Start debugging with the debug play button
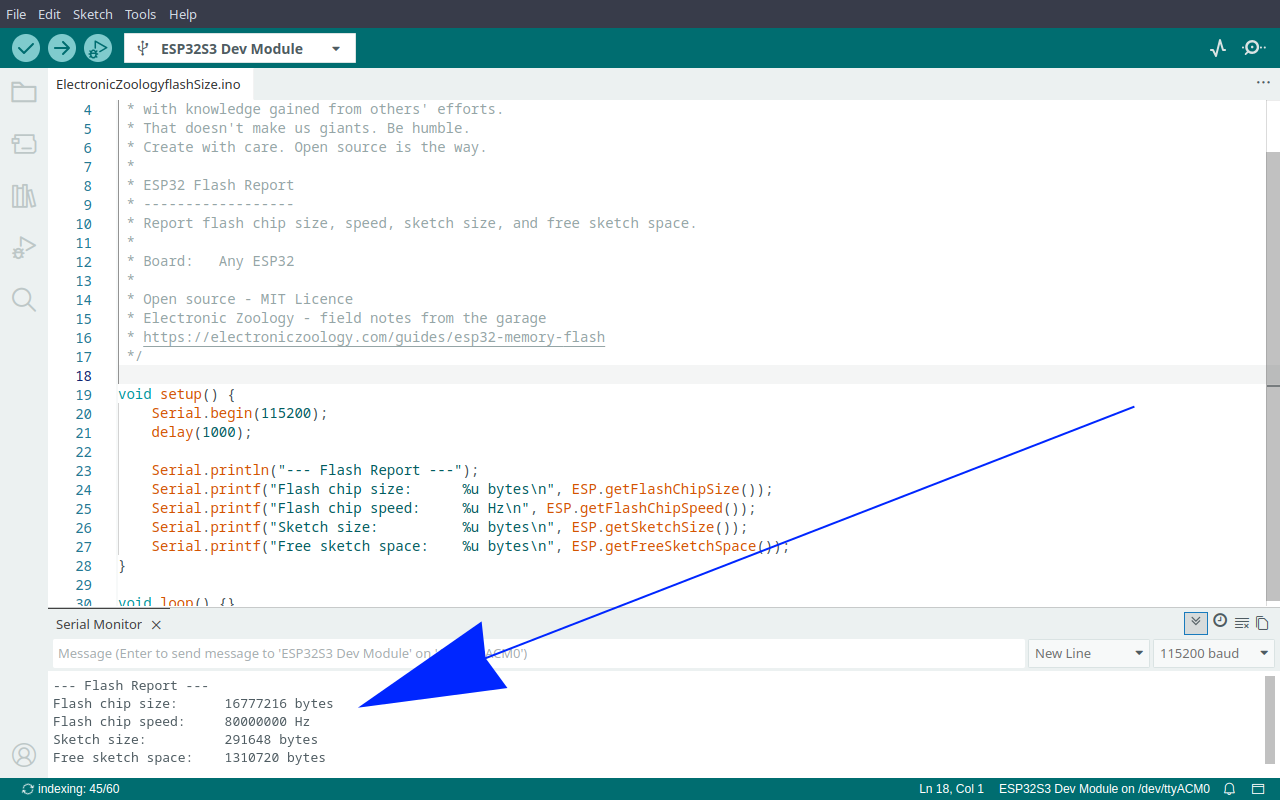 point(97,48)
